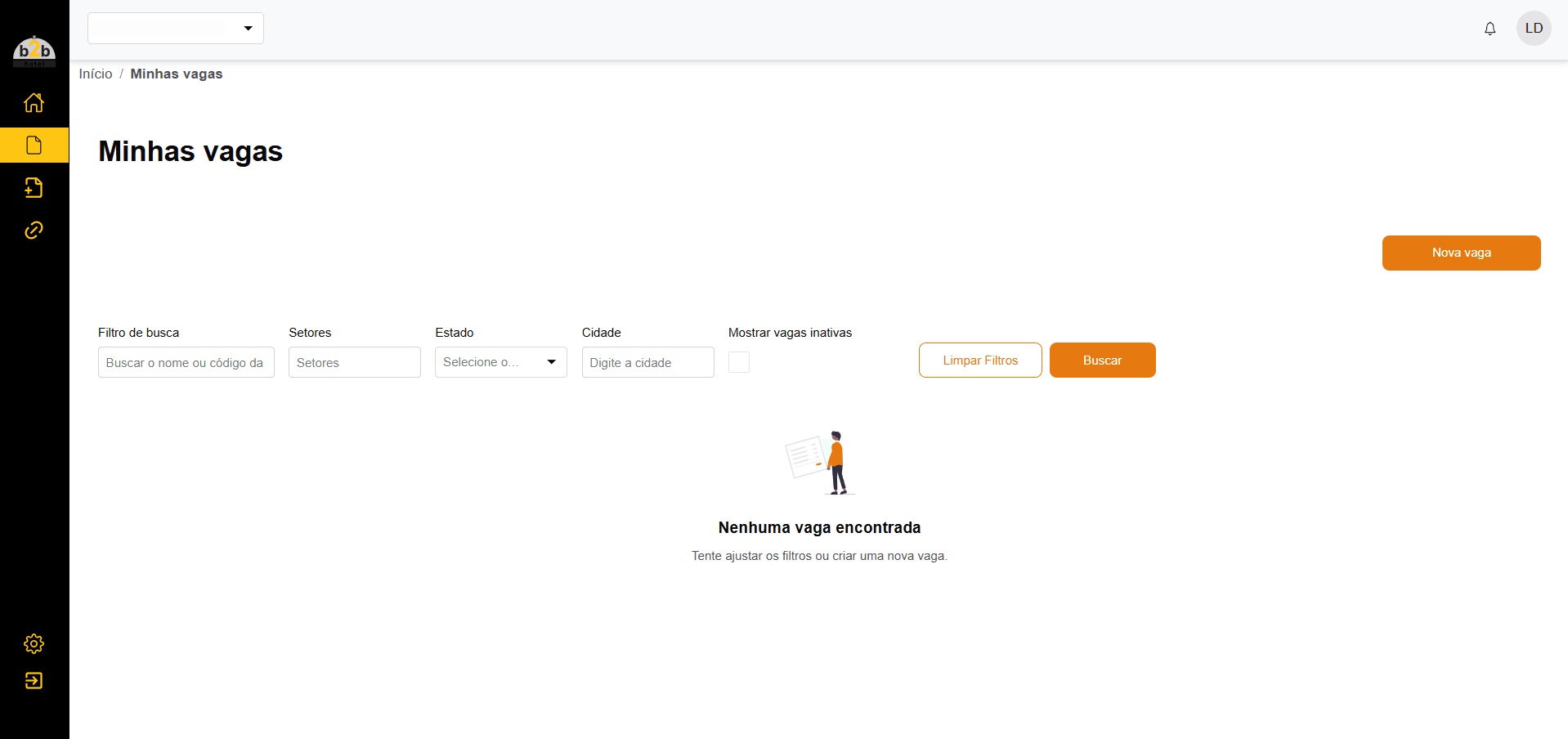Click the Limpar Filtros button
The height and width of the screenshot is (739, 1568).
point(980,361)
